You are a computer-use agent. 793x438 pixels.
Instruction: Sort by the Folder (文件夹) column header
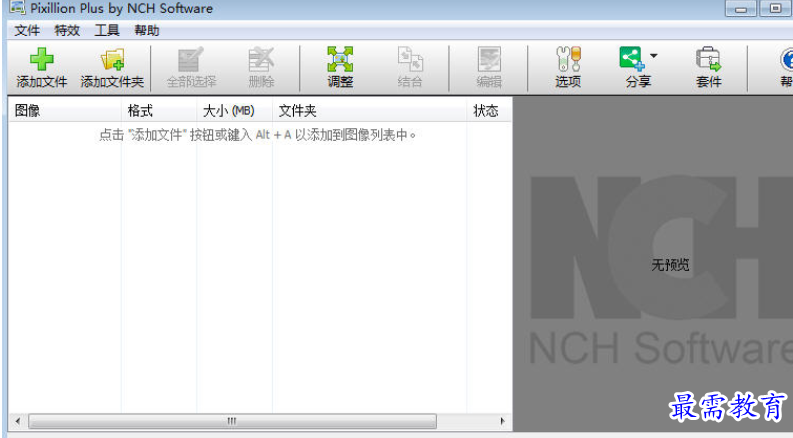369,110
